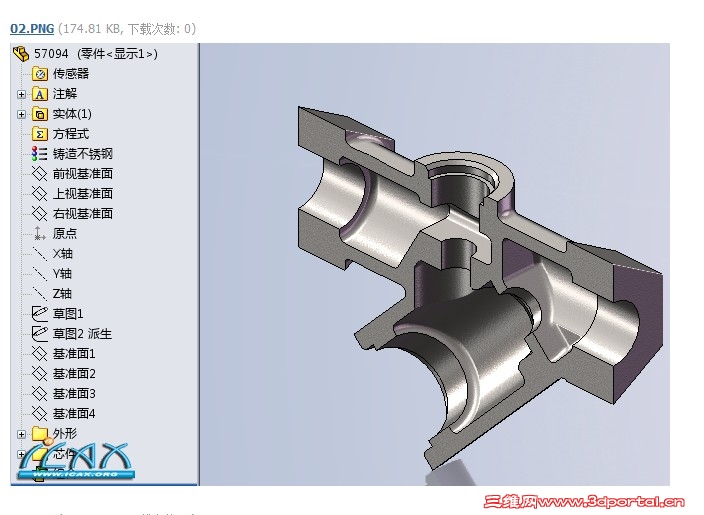Select the 前视基准面 front plane label
704x515 pixels.
(83, 174)
